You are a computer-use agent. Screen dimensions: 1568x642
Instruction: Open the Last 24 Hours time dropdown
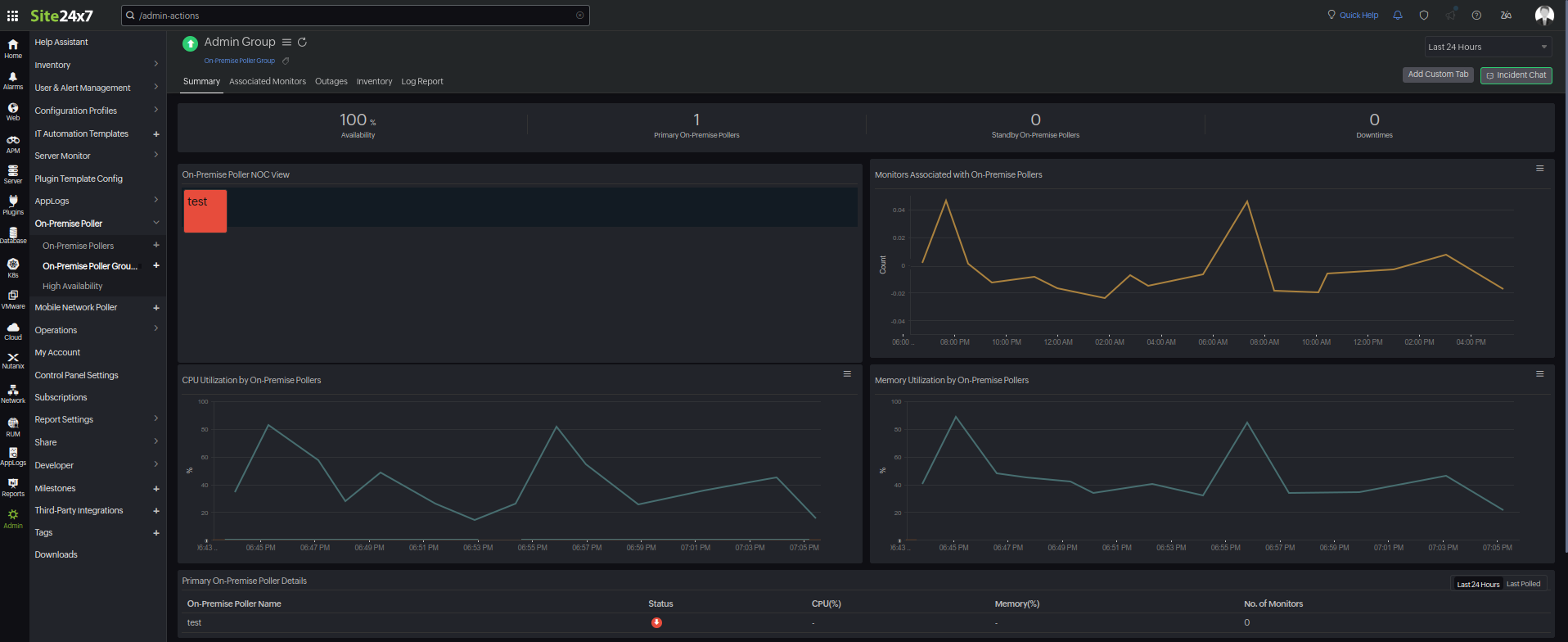coord(1487,47)
